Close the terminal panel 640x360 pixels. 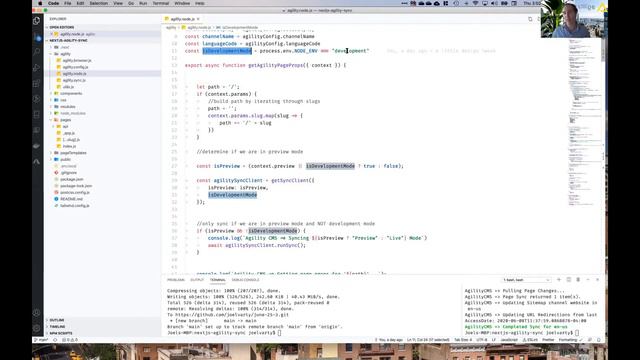click(x=598, y=280)
